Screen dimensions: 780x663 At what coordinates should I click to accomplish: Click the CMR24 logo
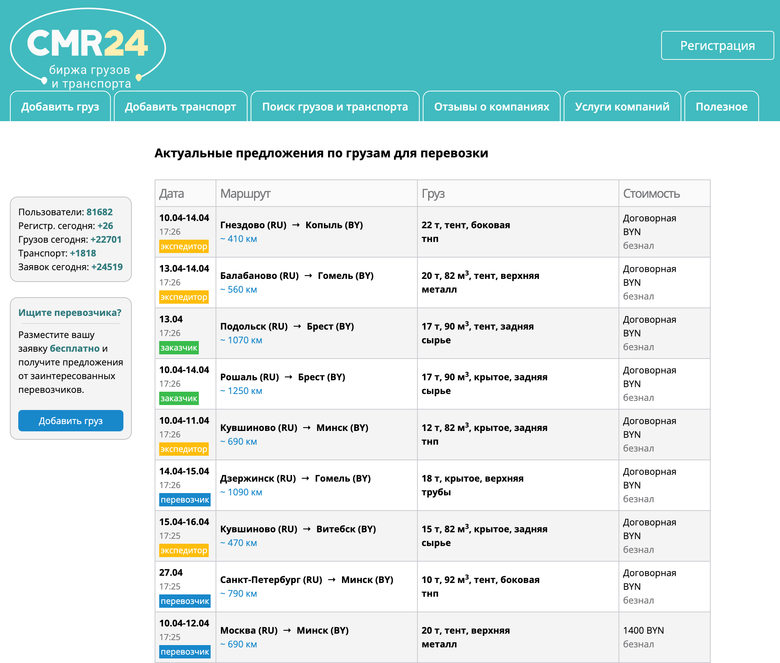pos(87,46)
